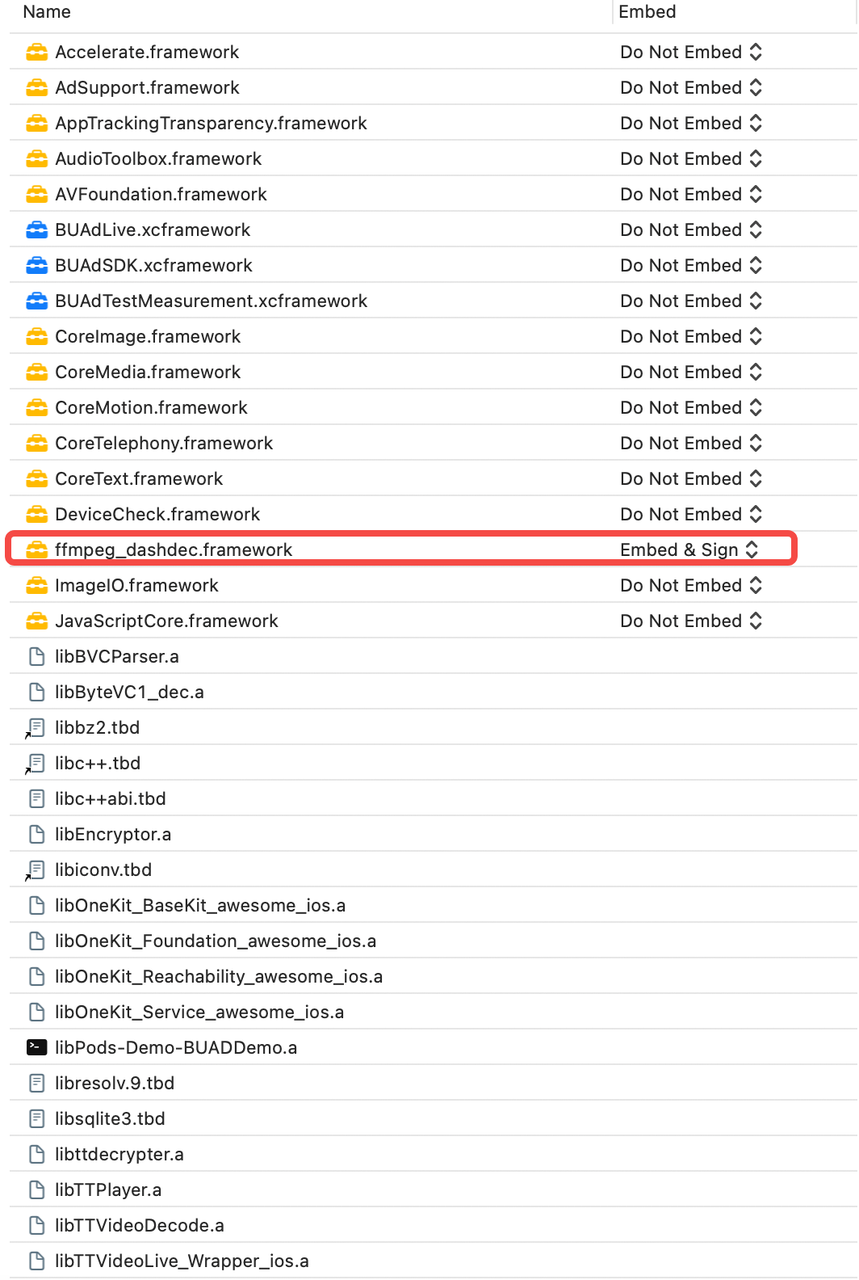Open embed dropdown for CoreTelephony.framework
This screenshot has height=1280, width=859.
pyautogui.click(x=691, y=443)
